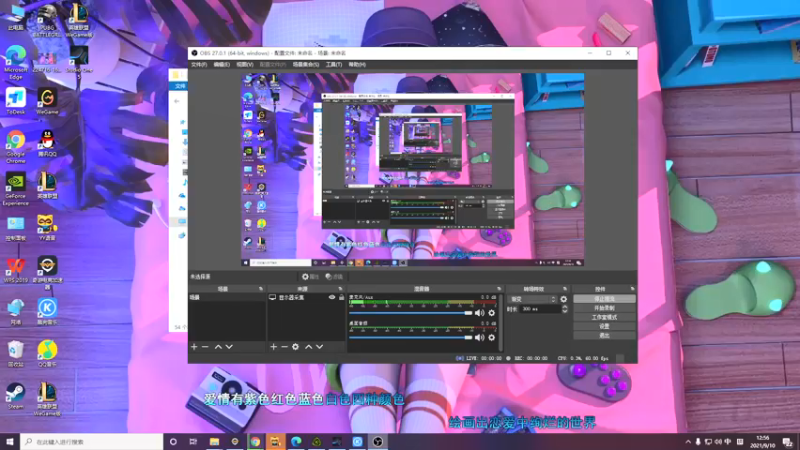Screen dimensions: 800x450
Task: Undock the Controls panel
Action: (632, 289)
